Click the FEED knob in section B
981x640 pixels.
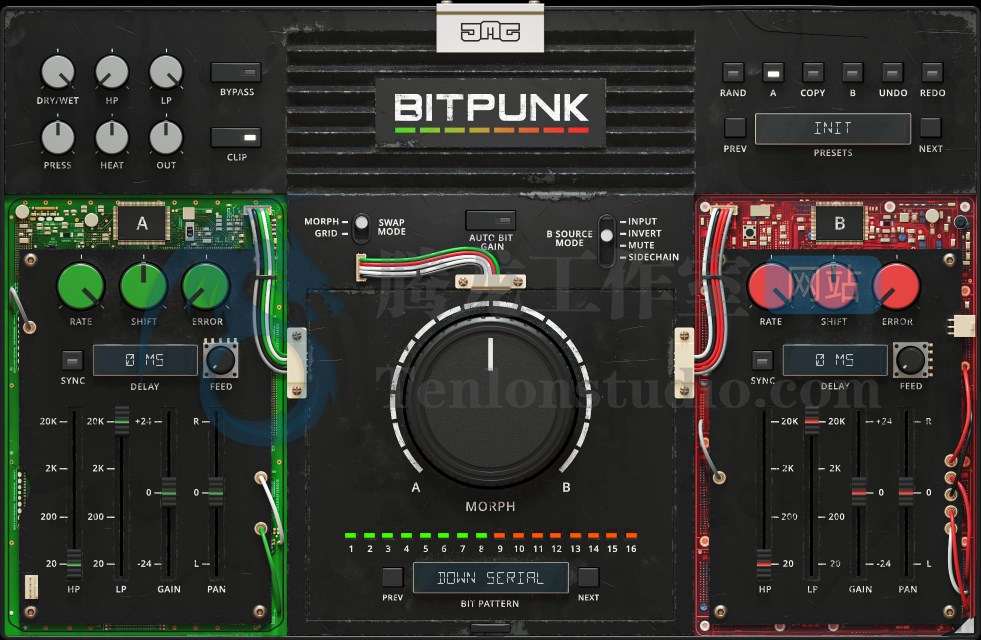(912, 360)
